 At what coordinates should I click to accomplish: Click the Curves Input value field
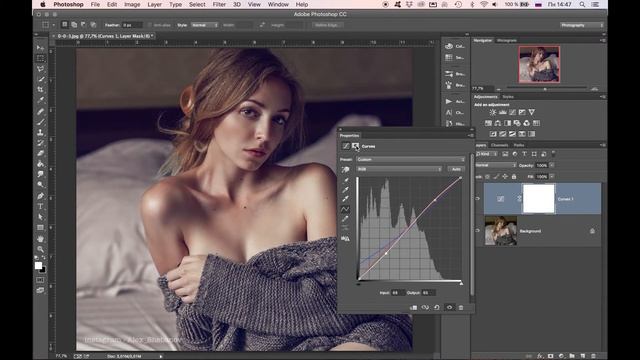pos(398,293)
